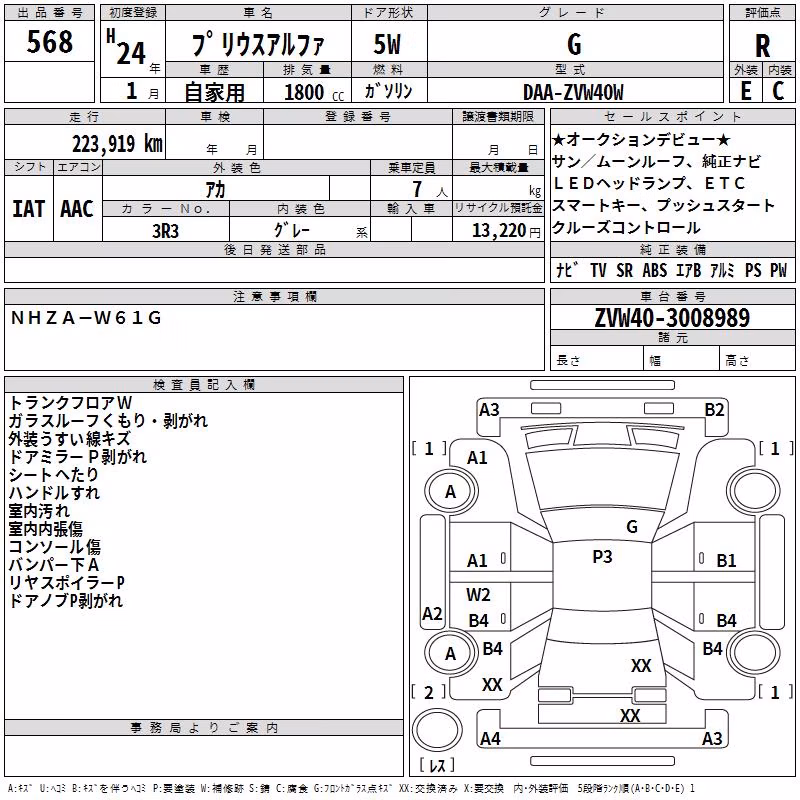Image resolution: width=800 pixels, height=800 pixels.
Task: Click the air conditioner value AAC
Action: pyautogui.click(x=77, y=209)
